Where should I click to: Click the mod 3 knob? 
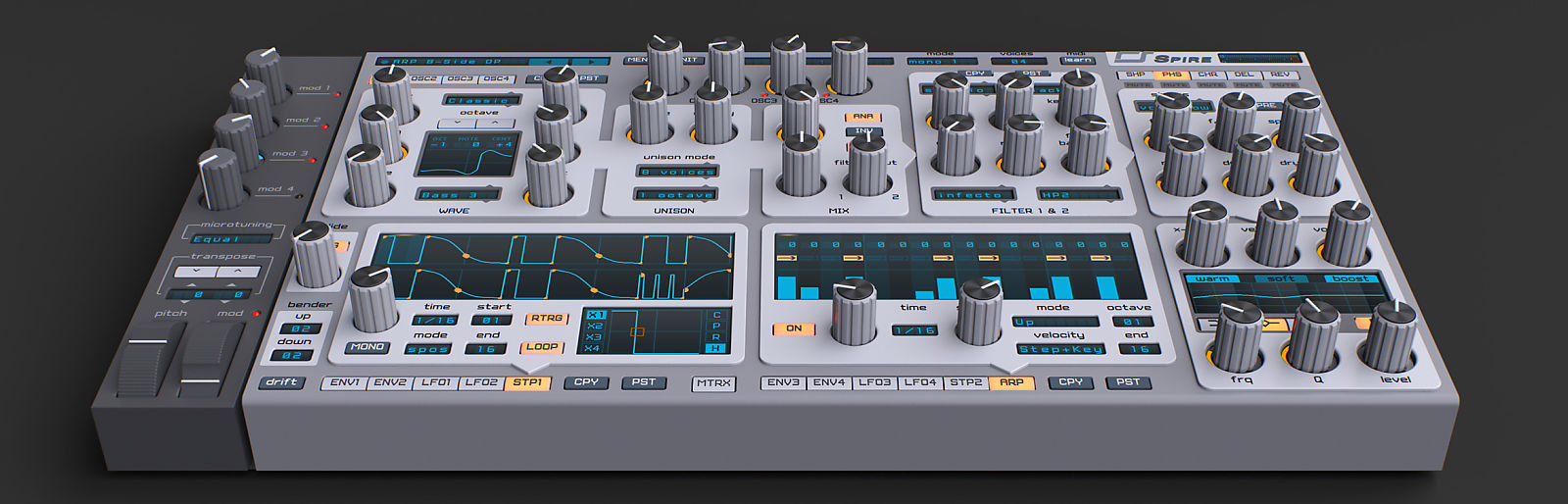coord(238,144)
